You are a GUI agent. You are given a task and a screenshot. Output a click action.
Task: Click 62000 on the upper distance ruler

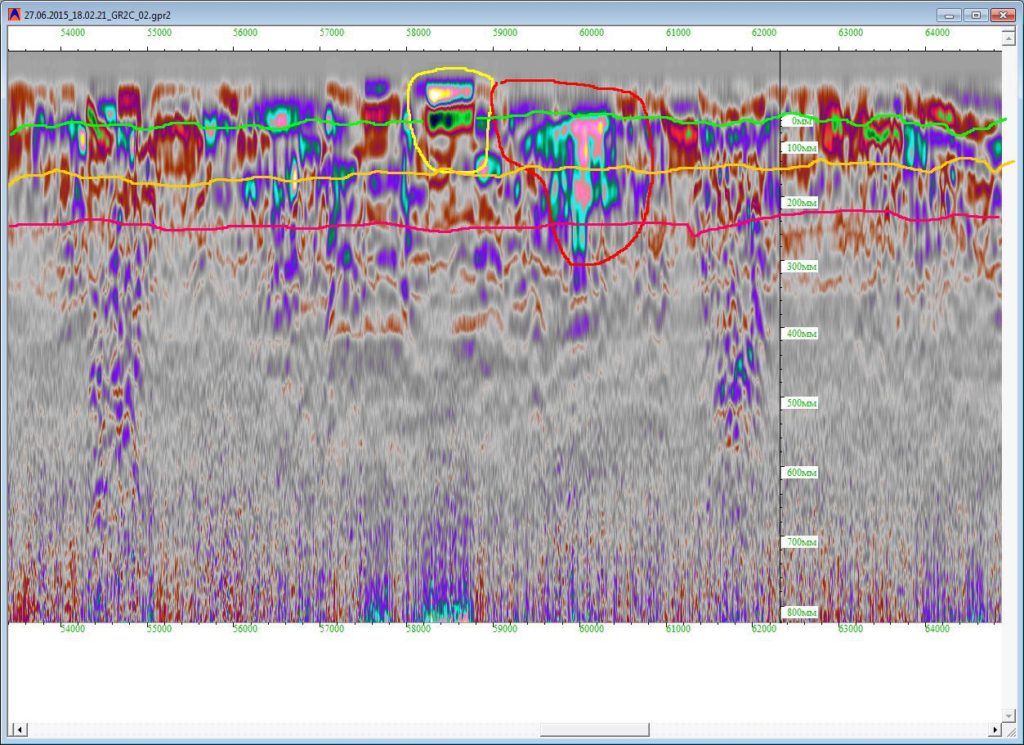pyautogui.click(x=764, y=33)
